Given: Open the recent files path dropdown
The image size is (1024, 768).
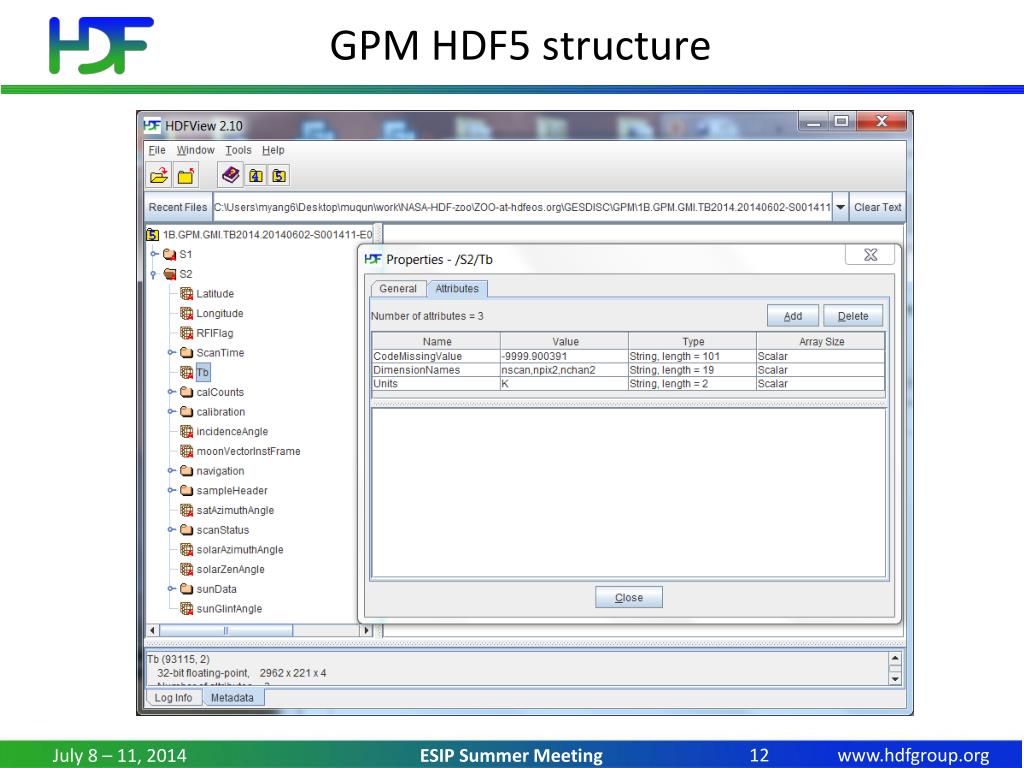Looking at the screenshot, I should 840,207.
